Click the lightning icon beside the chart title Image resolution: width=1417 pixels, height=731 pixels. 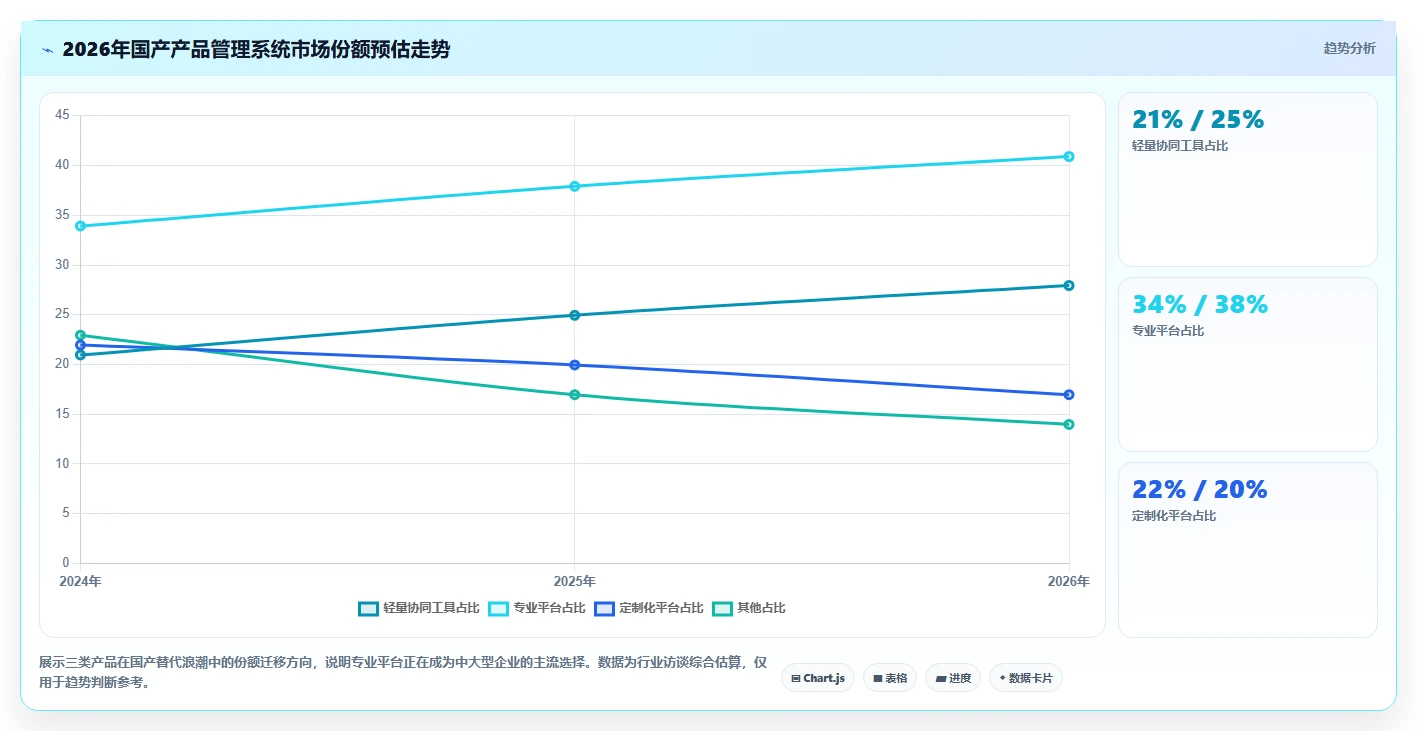[x=47, y=50]
